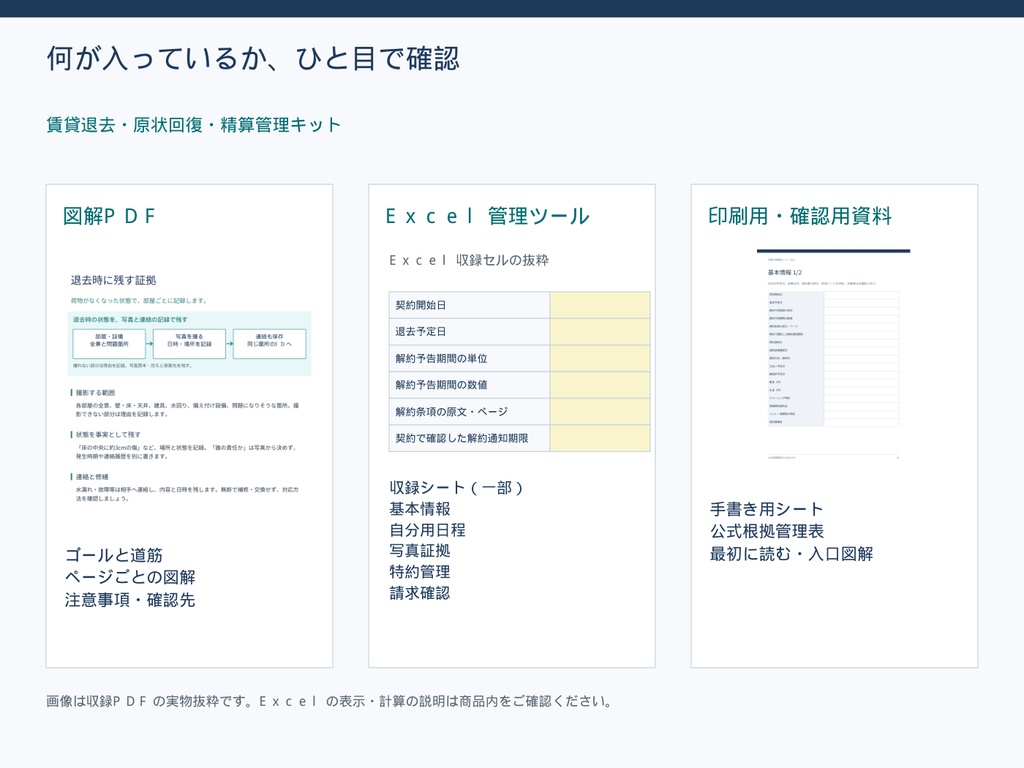The image size is (1024, 768).
Task: Click the 公式根拠管理表 line
Action: tap(767, 532)
